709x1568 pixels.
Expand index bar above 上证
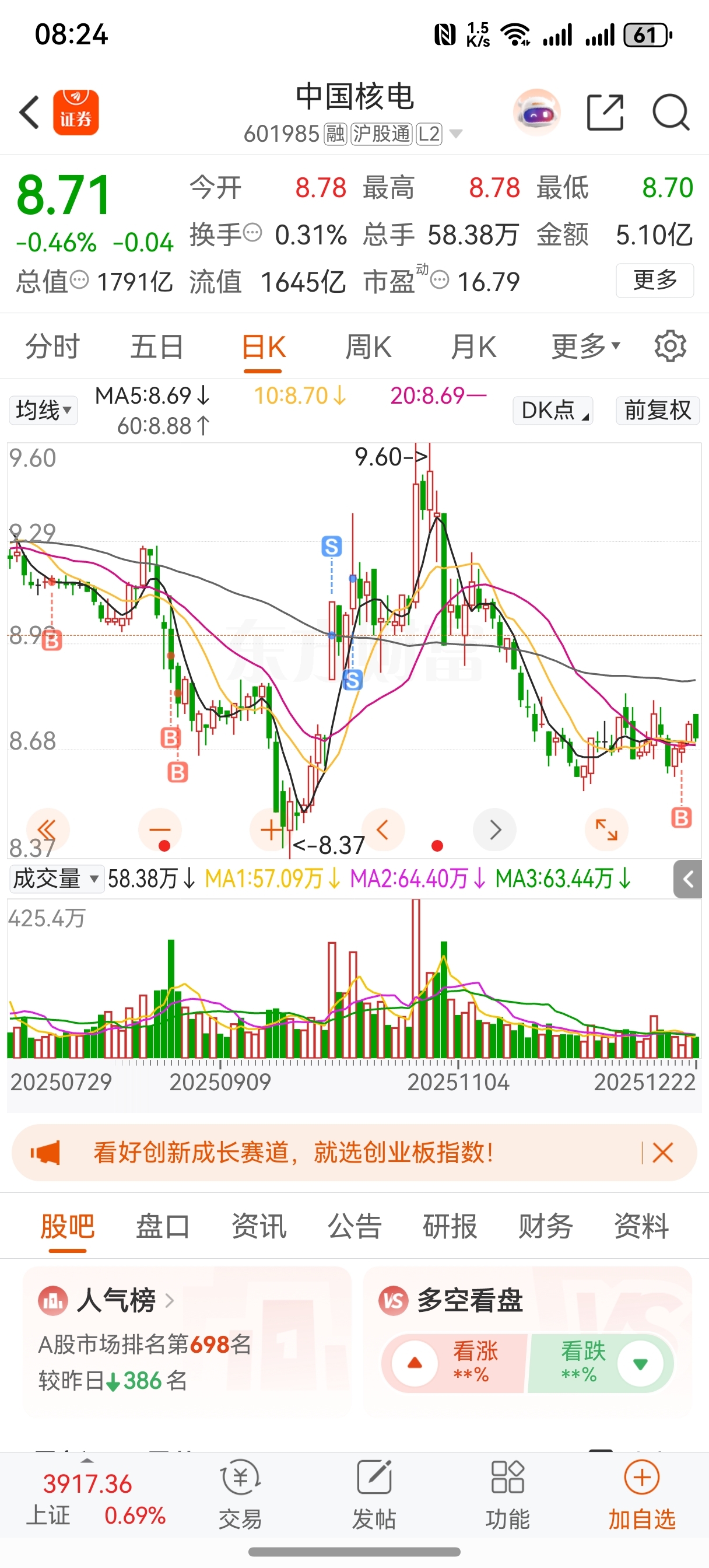click(x=87, y=1460)
